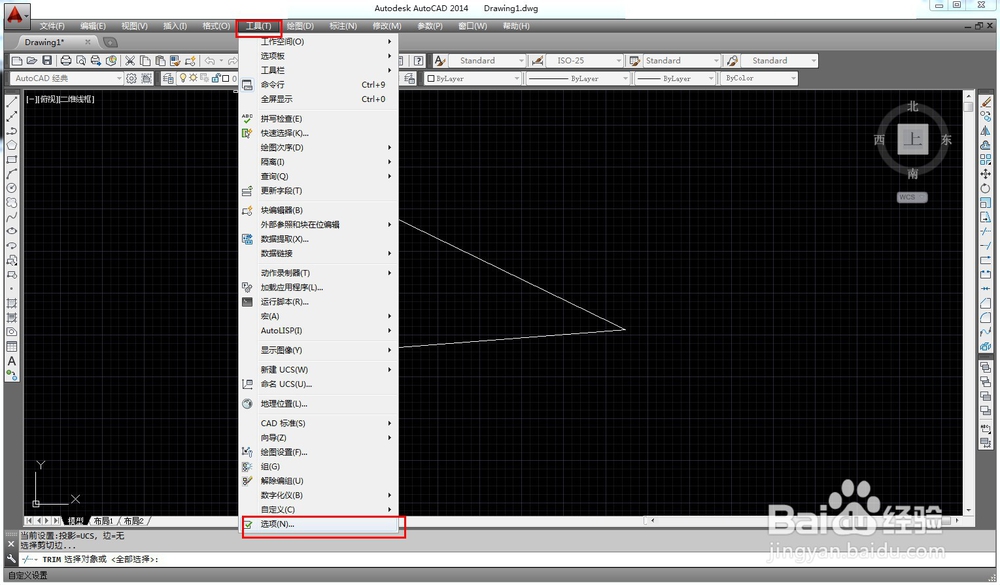Select the Line draw tool
The image size is (1000, 585).
[x=11, y=101]
